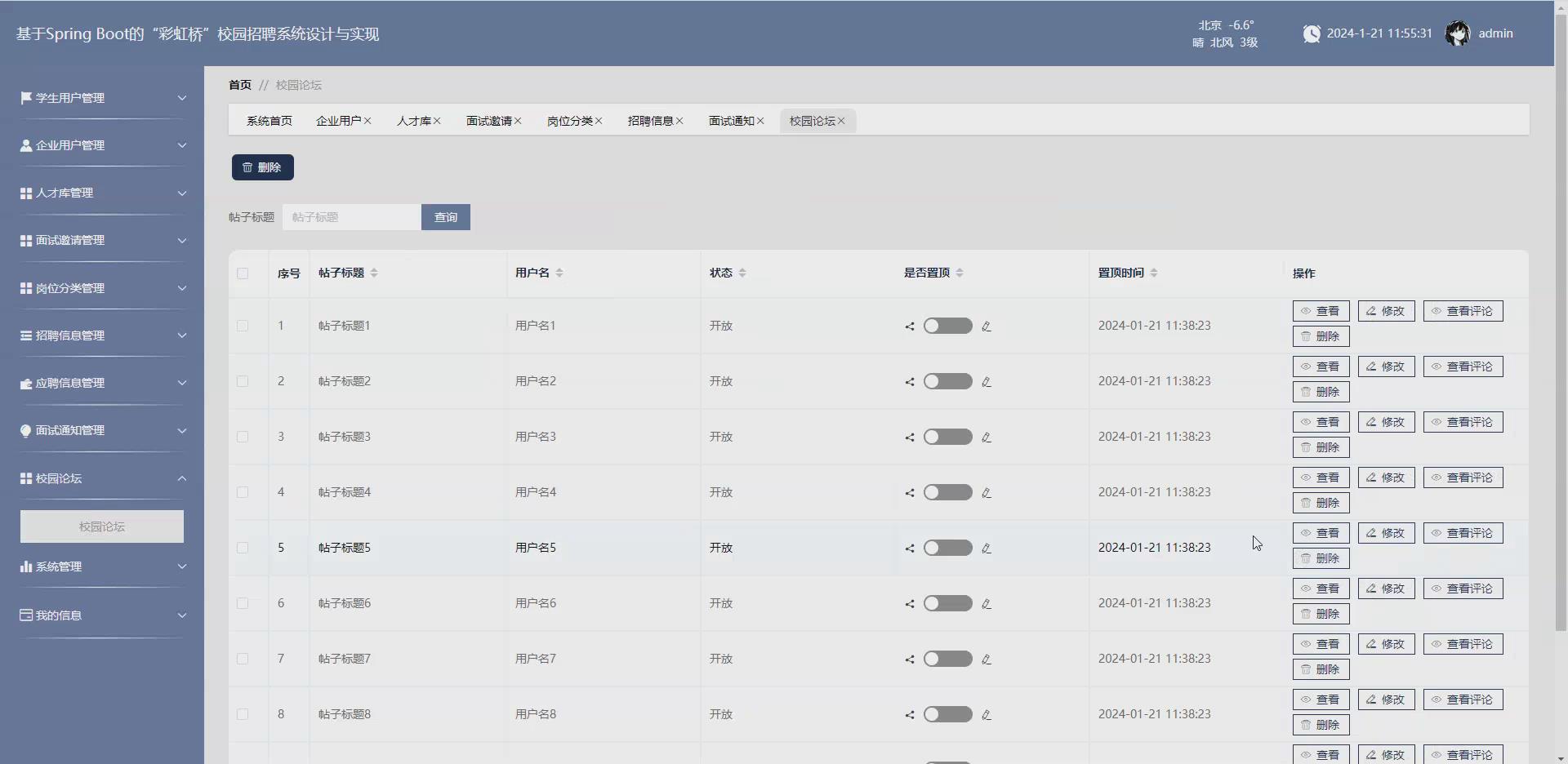Viewport: 1568px width, 764px height.
Task: Click the admin avatar picture
Action: [1458, 33]
